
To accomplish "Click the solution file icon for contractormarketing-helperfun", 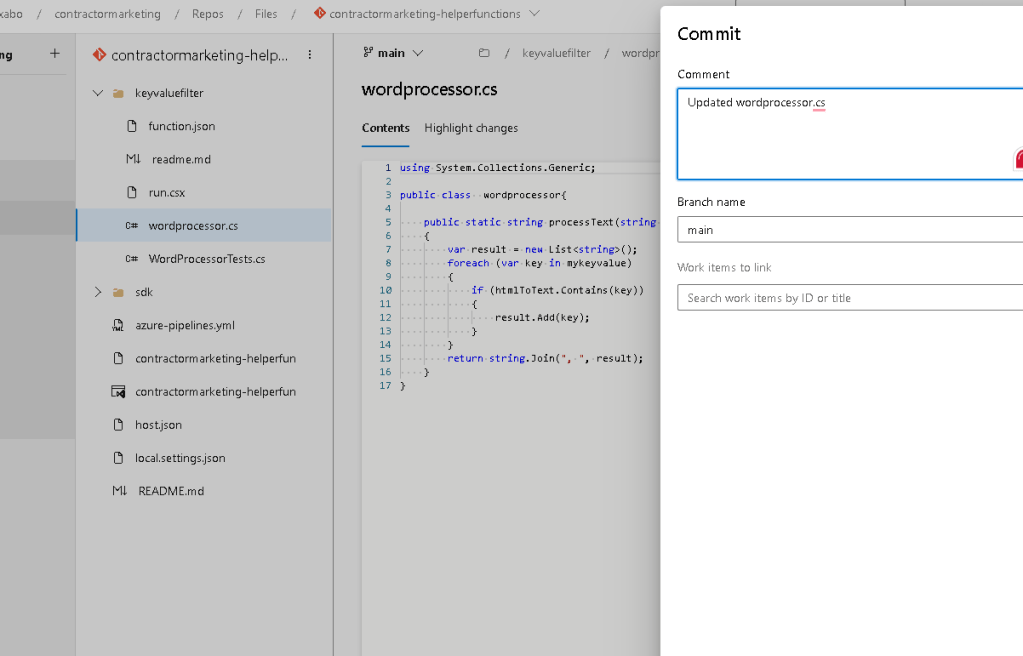I will 118,392.
